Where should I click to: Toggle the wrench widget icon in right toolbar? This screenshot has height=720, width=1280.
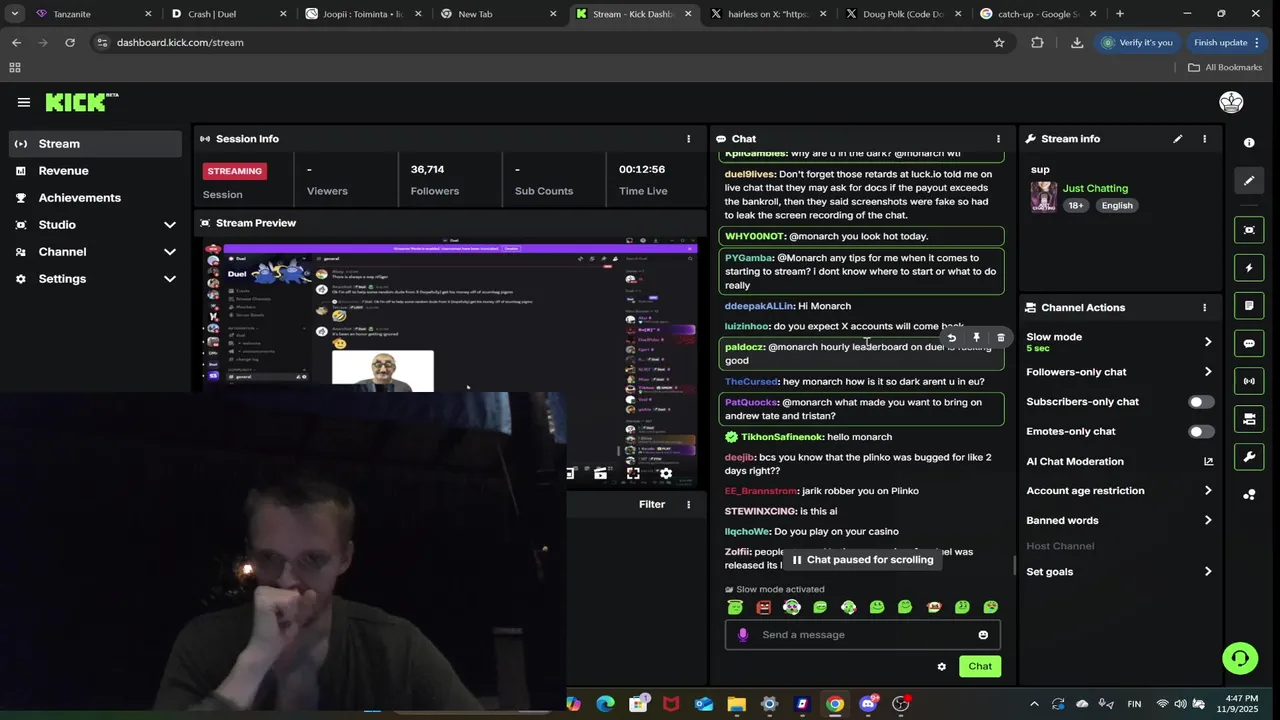point(1249,457)
